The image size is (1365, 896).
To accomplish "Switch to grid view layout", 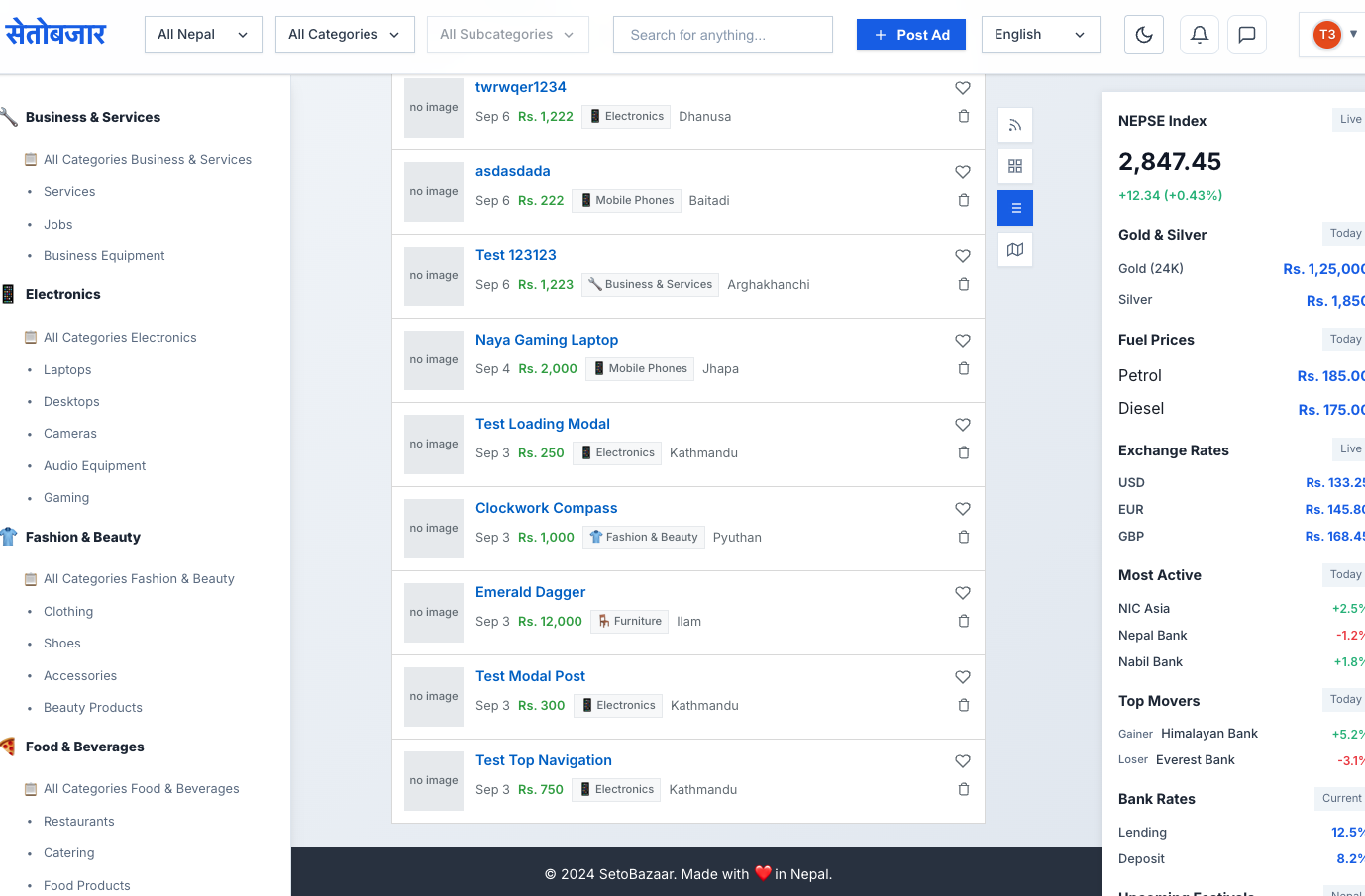I will [x=1015, y=166].
